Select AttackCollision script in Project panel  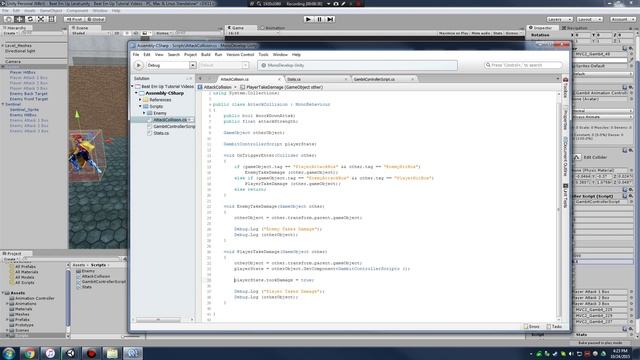(95, 276)
